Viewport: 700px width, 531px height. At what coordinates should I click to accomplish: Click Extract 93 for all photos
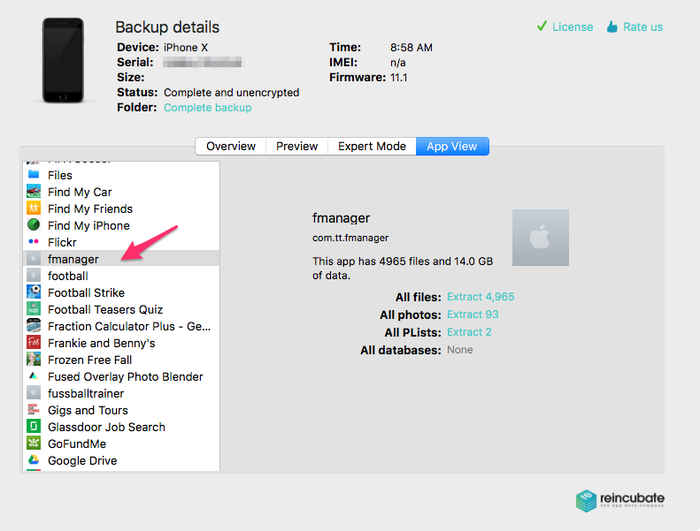point(473,314)
